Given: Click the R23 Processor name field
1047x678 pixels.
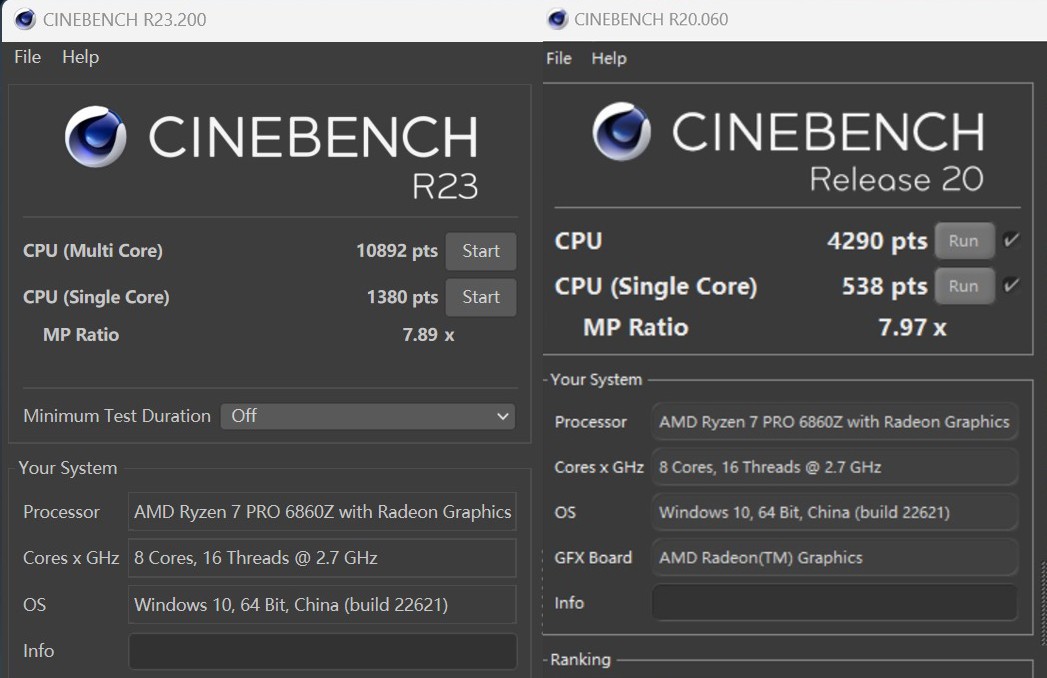Looking at the screenshot, I should point(322,512).
